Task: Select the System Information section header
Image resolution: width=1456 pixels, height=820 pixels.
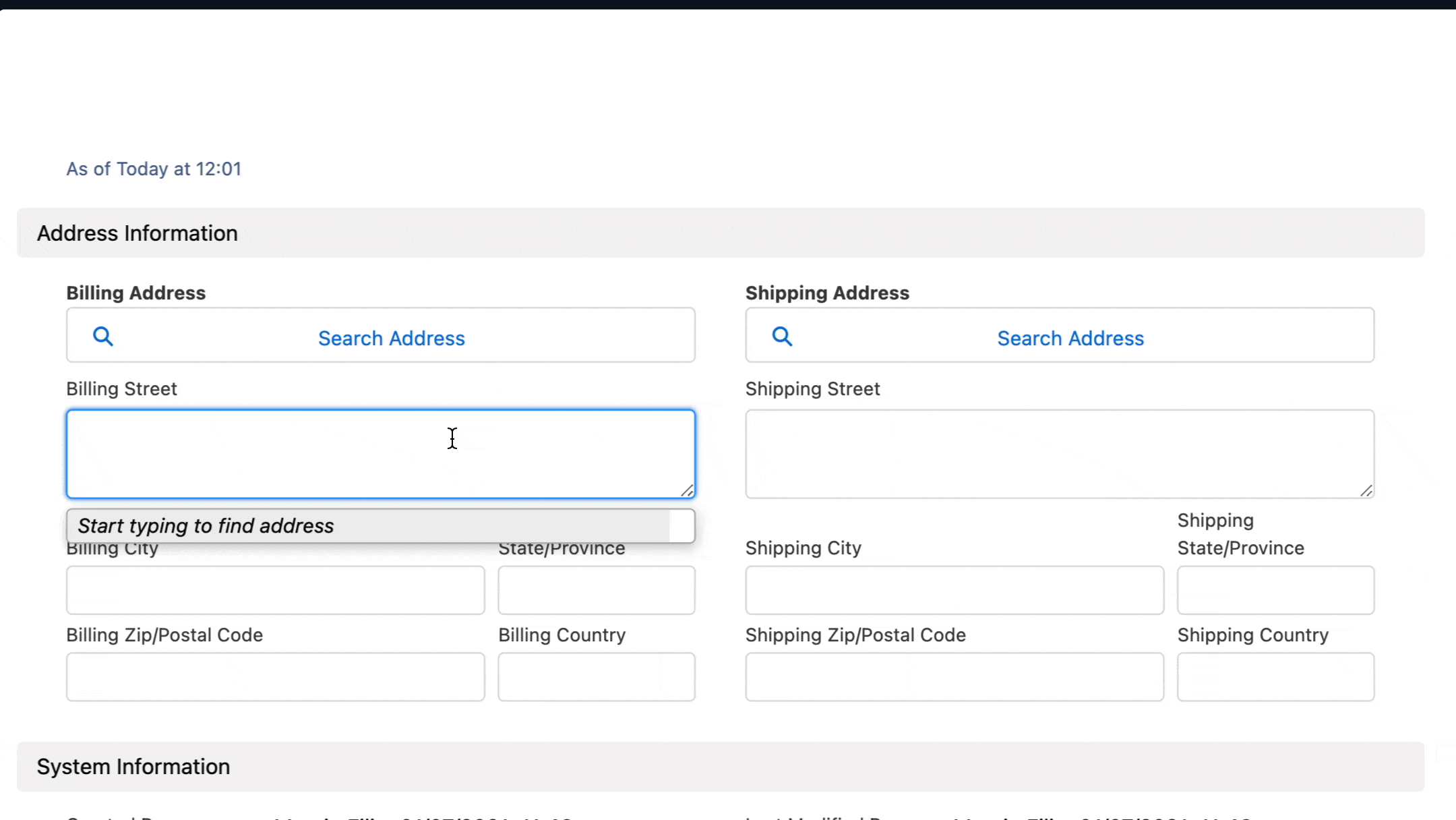Action: 133,766
